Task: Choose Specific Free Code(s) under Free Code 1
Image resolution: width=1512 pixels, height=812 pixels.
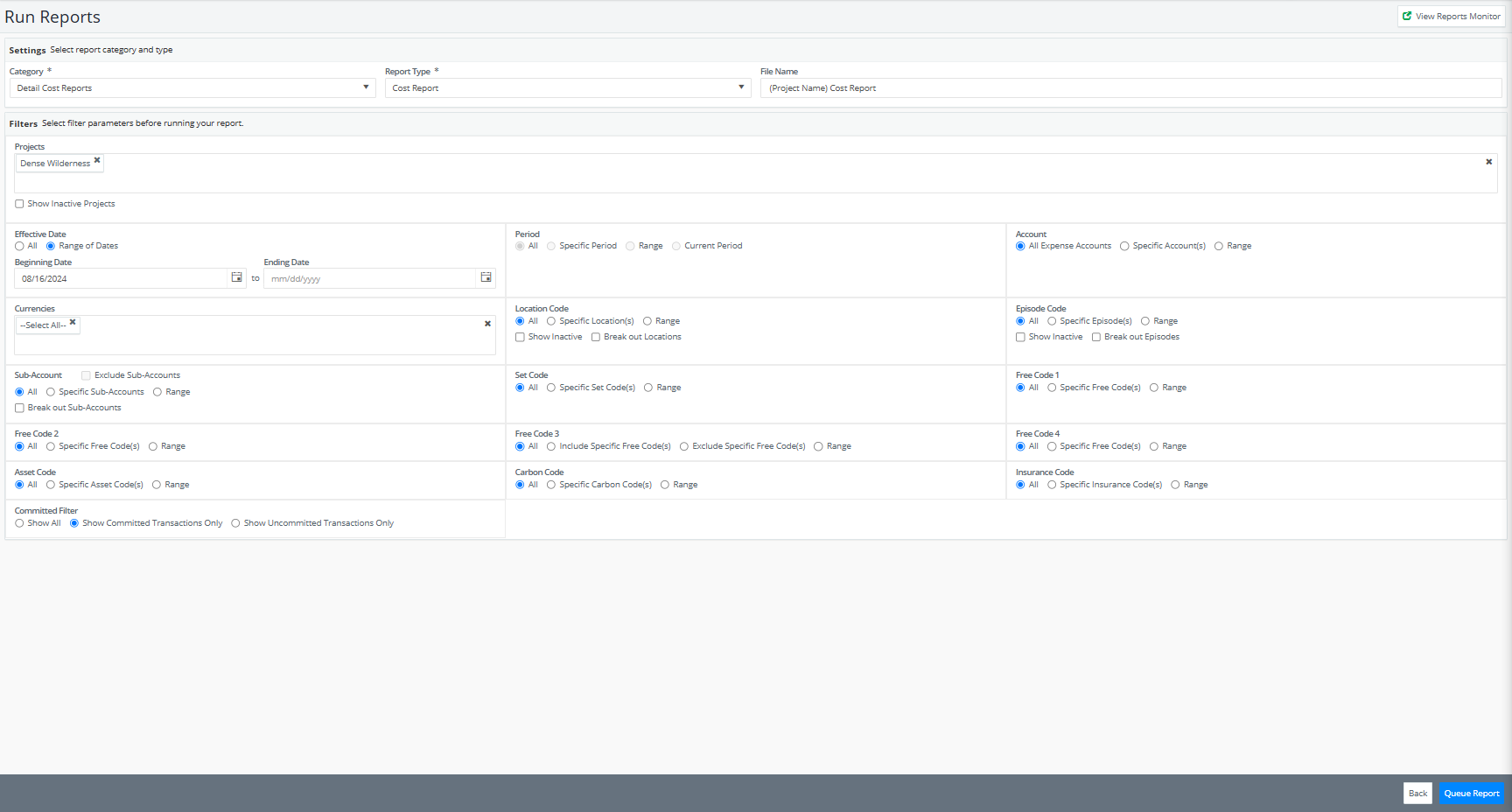Action: (x=1052, y=388)
